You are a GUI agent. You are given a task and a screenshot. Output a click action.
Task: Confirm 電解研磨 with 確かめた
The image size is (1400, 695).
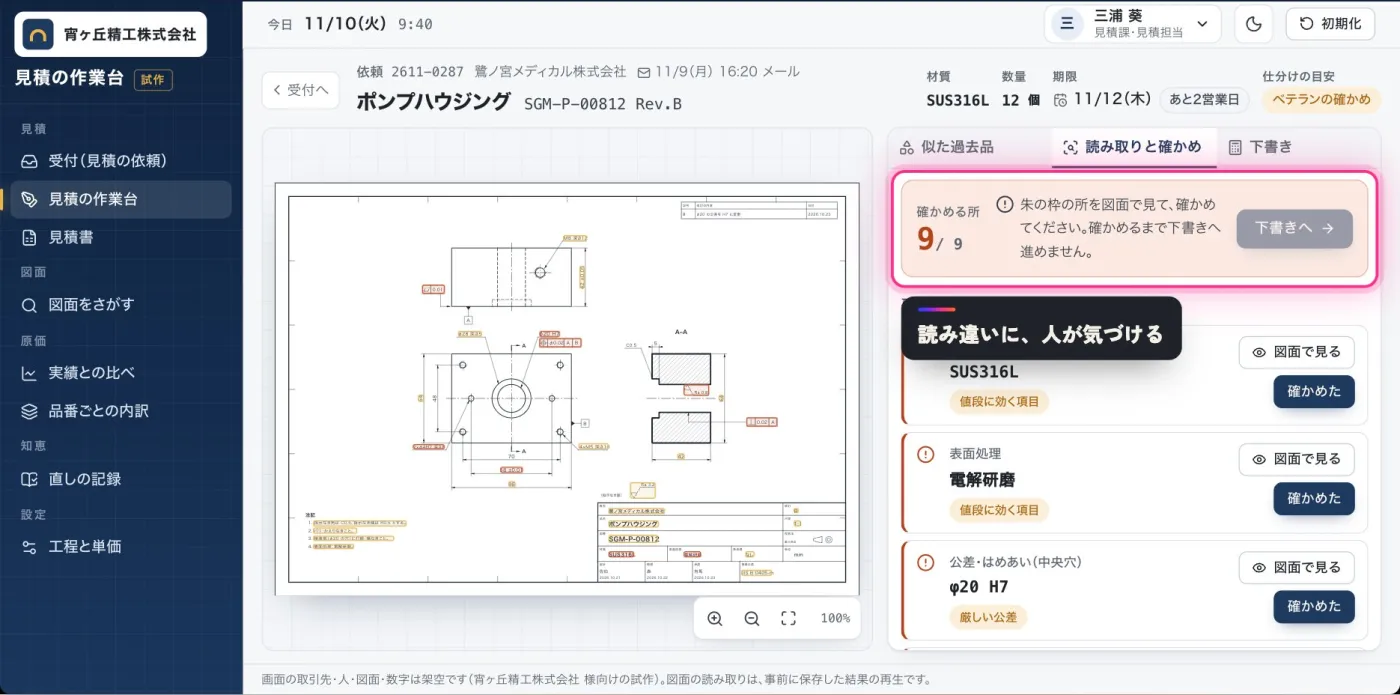(1314, 498)
